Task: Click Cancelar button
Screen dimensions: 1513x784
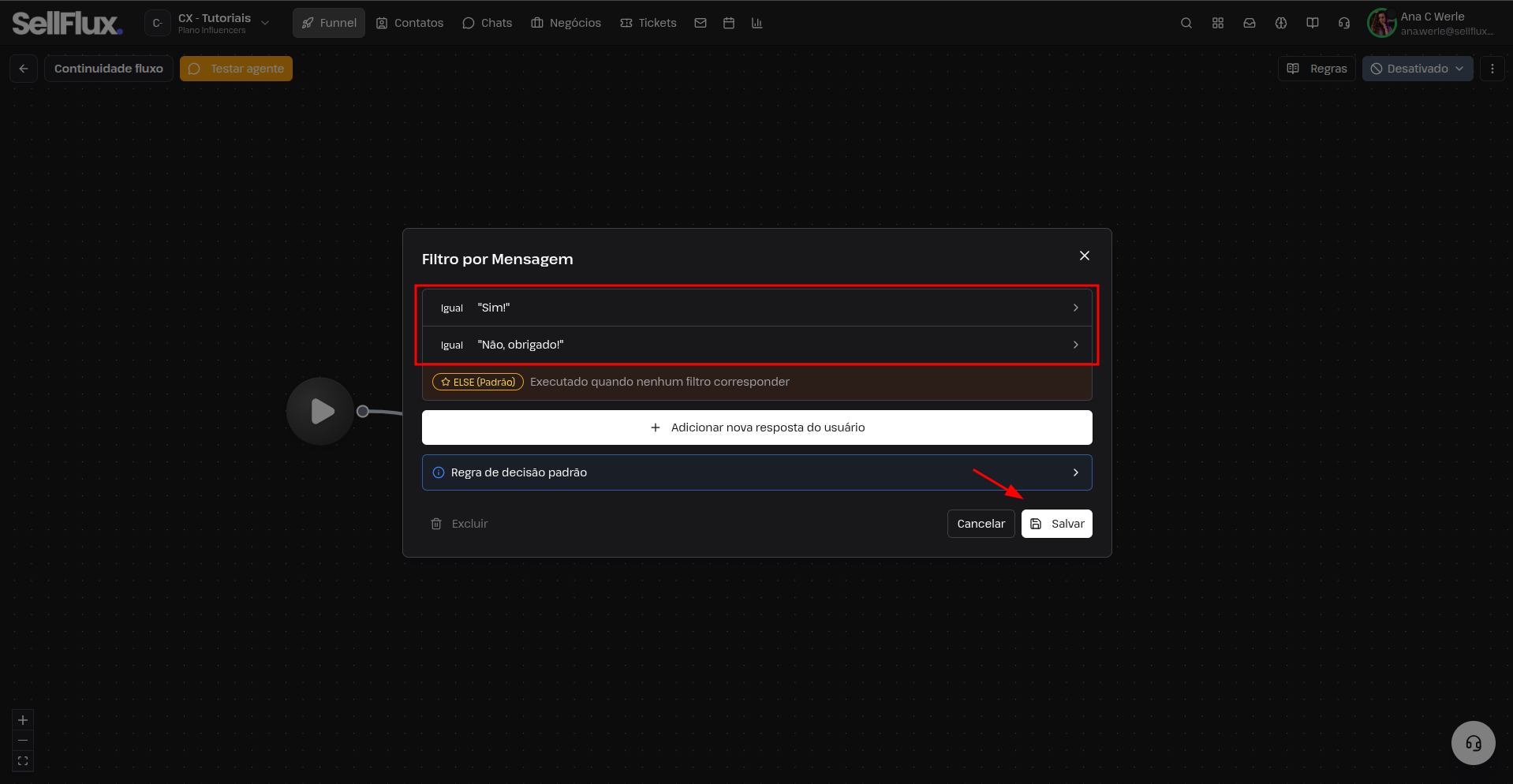Action: [x=981, y=524]
